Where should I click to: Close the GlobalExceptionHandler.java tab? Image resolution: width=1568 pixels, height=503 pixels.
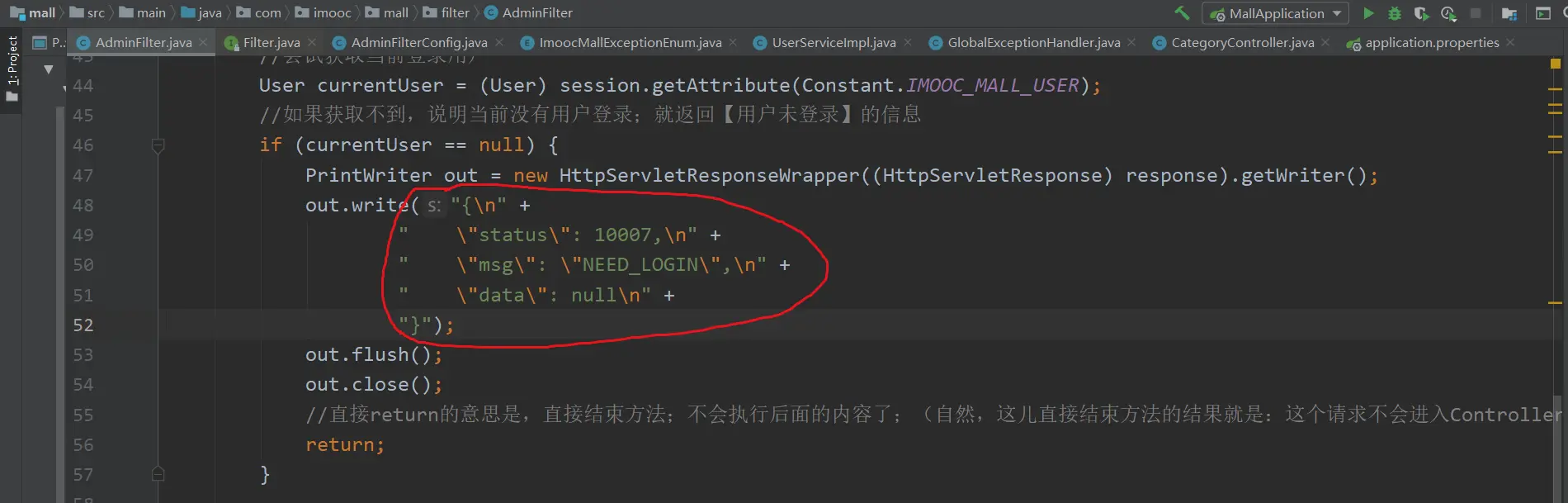tap(1131, 42)
